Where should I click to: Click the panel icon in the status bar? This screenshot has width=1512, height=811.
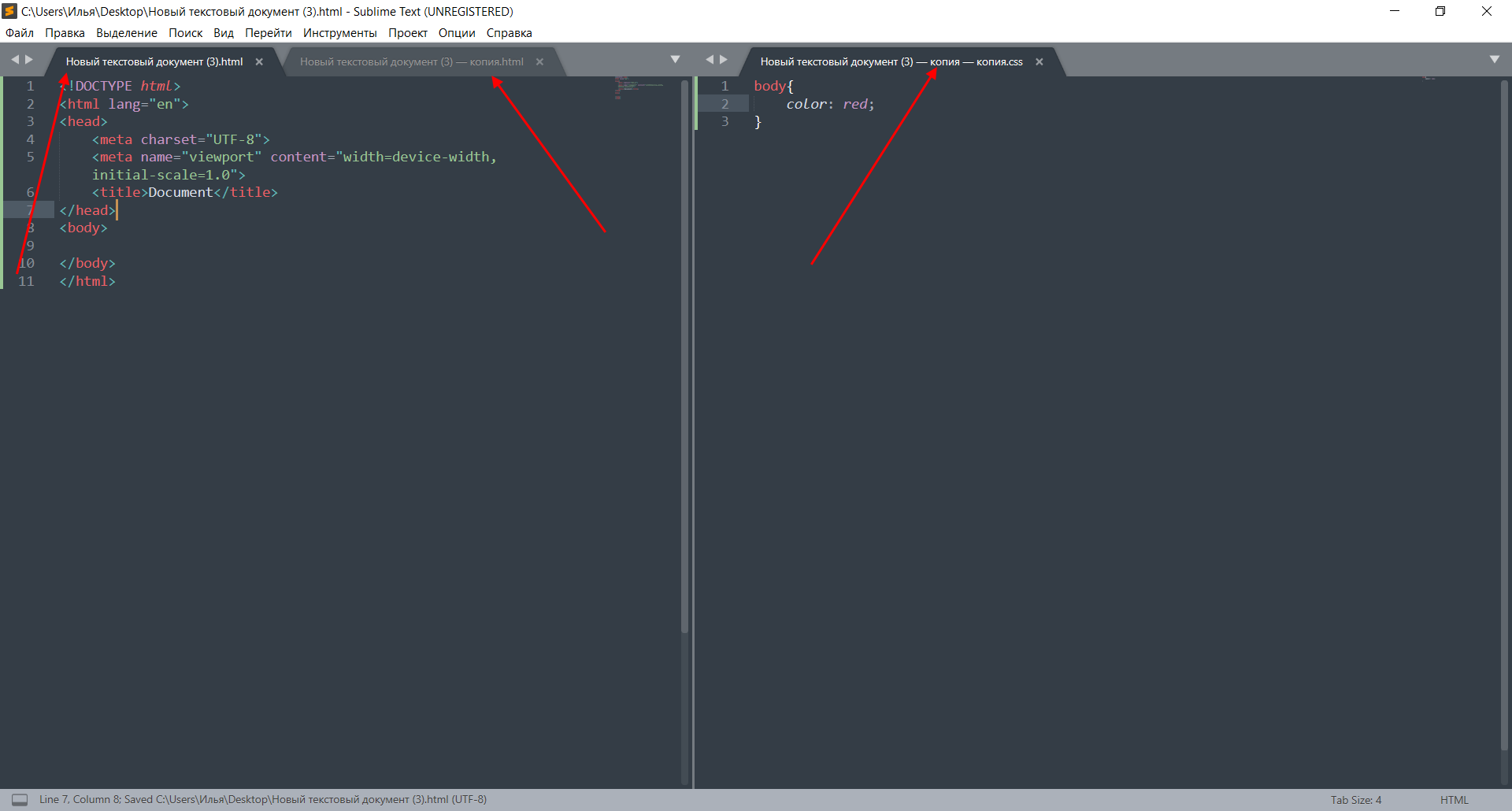[20, 799]
